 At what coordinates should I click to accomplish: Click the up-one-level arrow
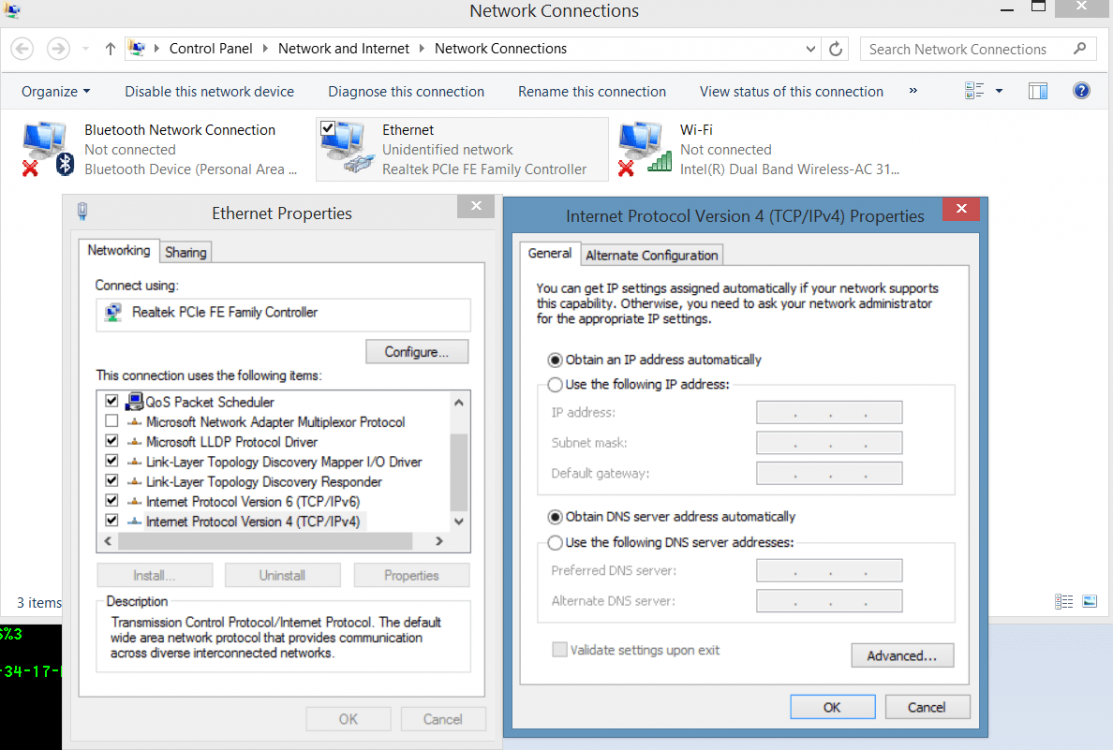tap(110, 48)
